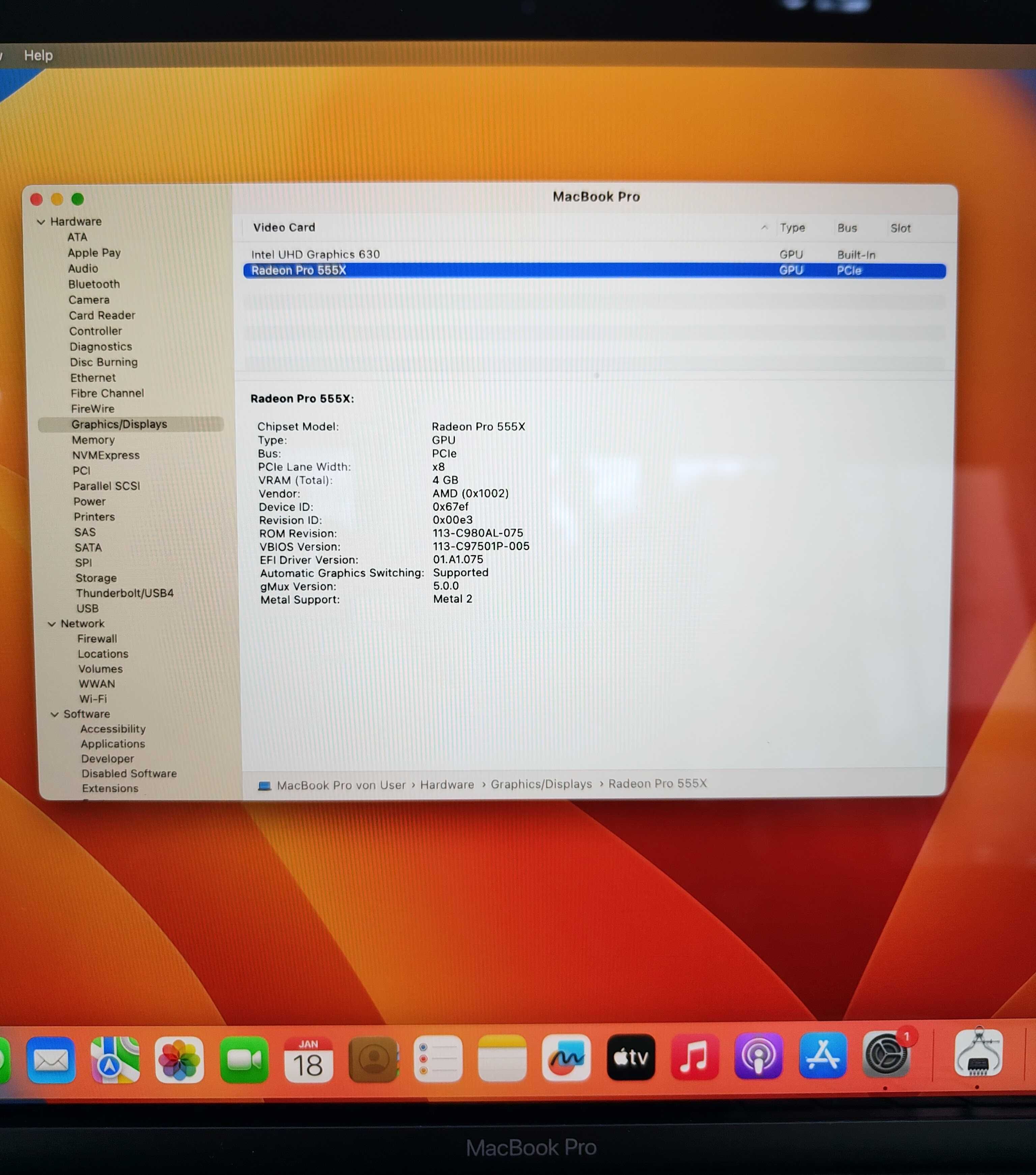Open Photos from the dock
The image size is (1036, 1175).
pos(179,1060)
